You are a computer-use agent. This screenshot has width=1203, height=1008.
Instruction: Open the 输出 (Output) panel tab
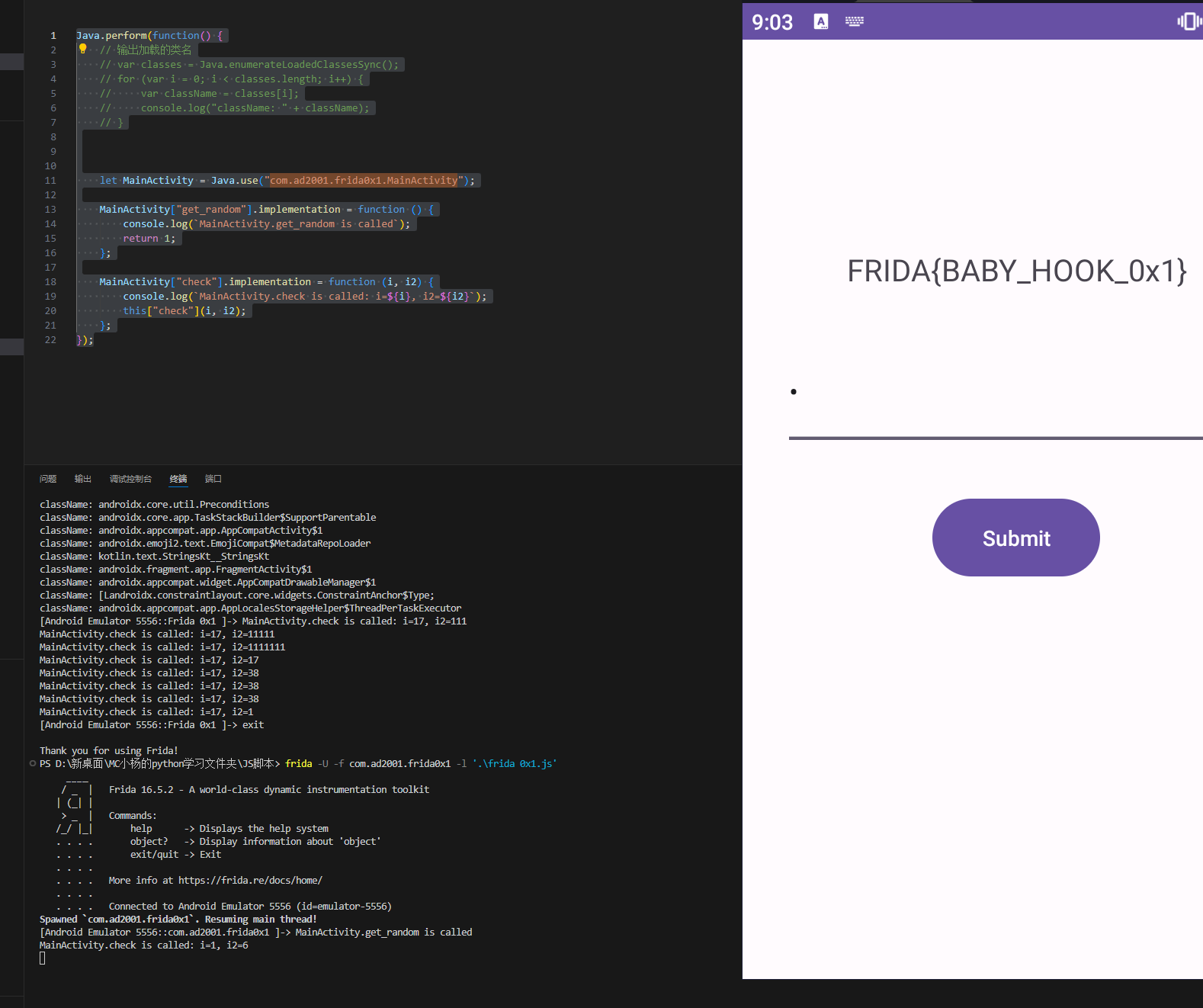83,479
